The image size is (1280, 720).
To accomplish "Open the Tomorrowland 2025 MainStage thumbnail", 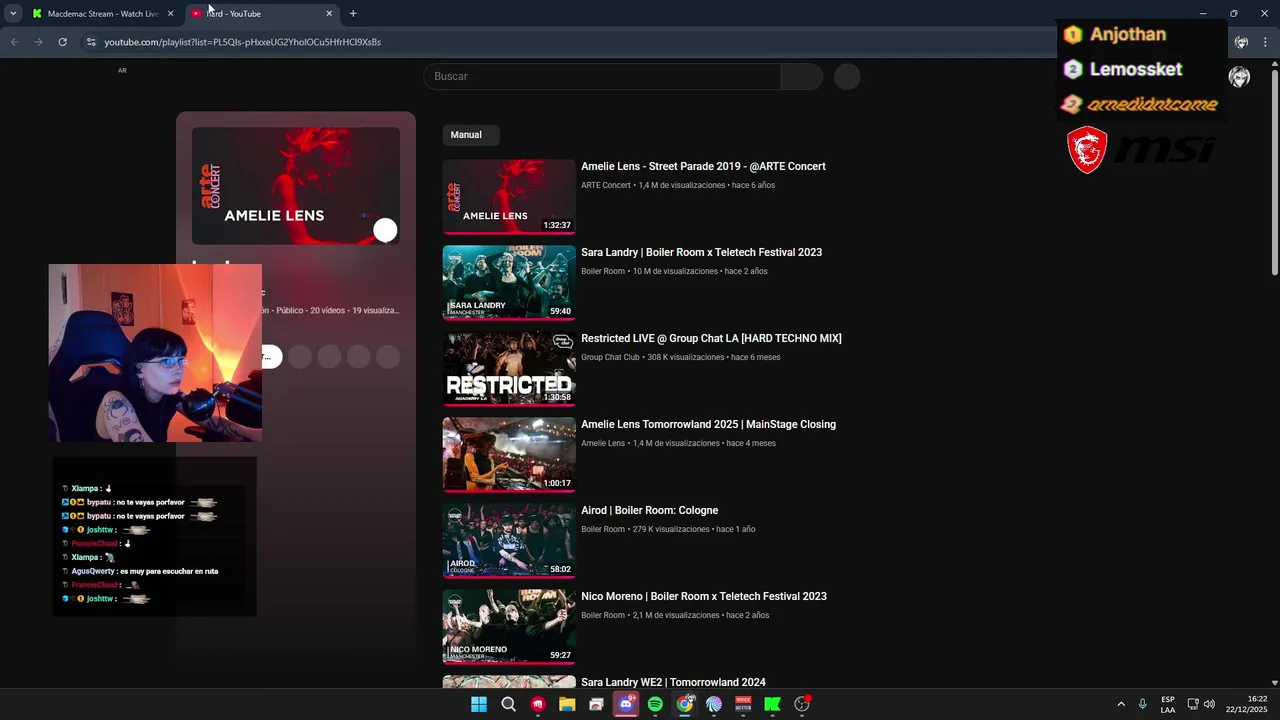I will (x=509, y=455).
